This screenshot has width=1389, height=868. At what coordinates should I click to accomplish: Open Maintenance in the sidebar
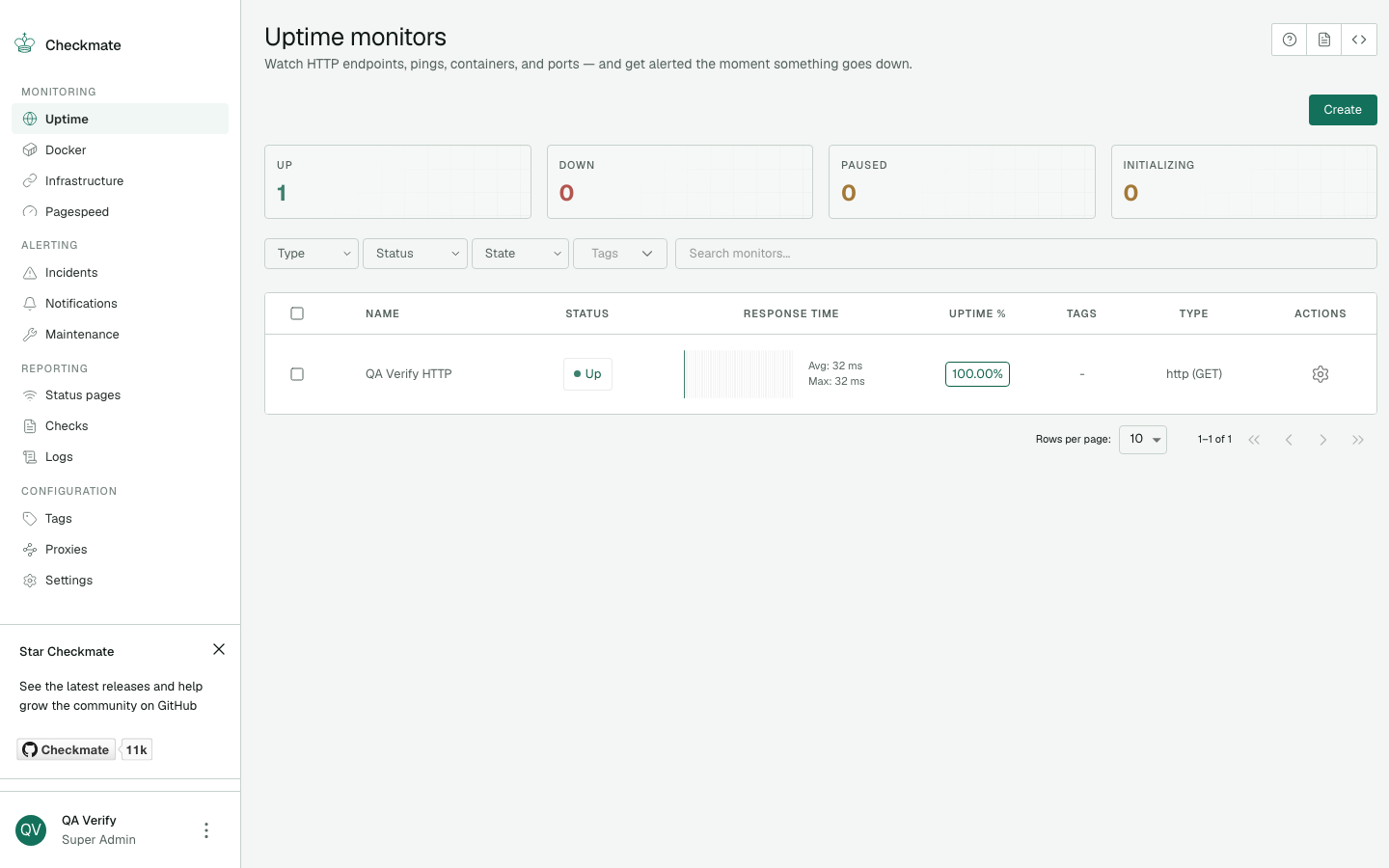(x=120, y=334)
